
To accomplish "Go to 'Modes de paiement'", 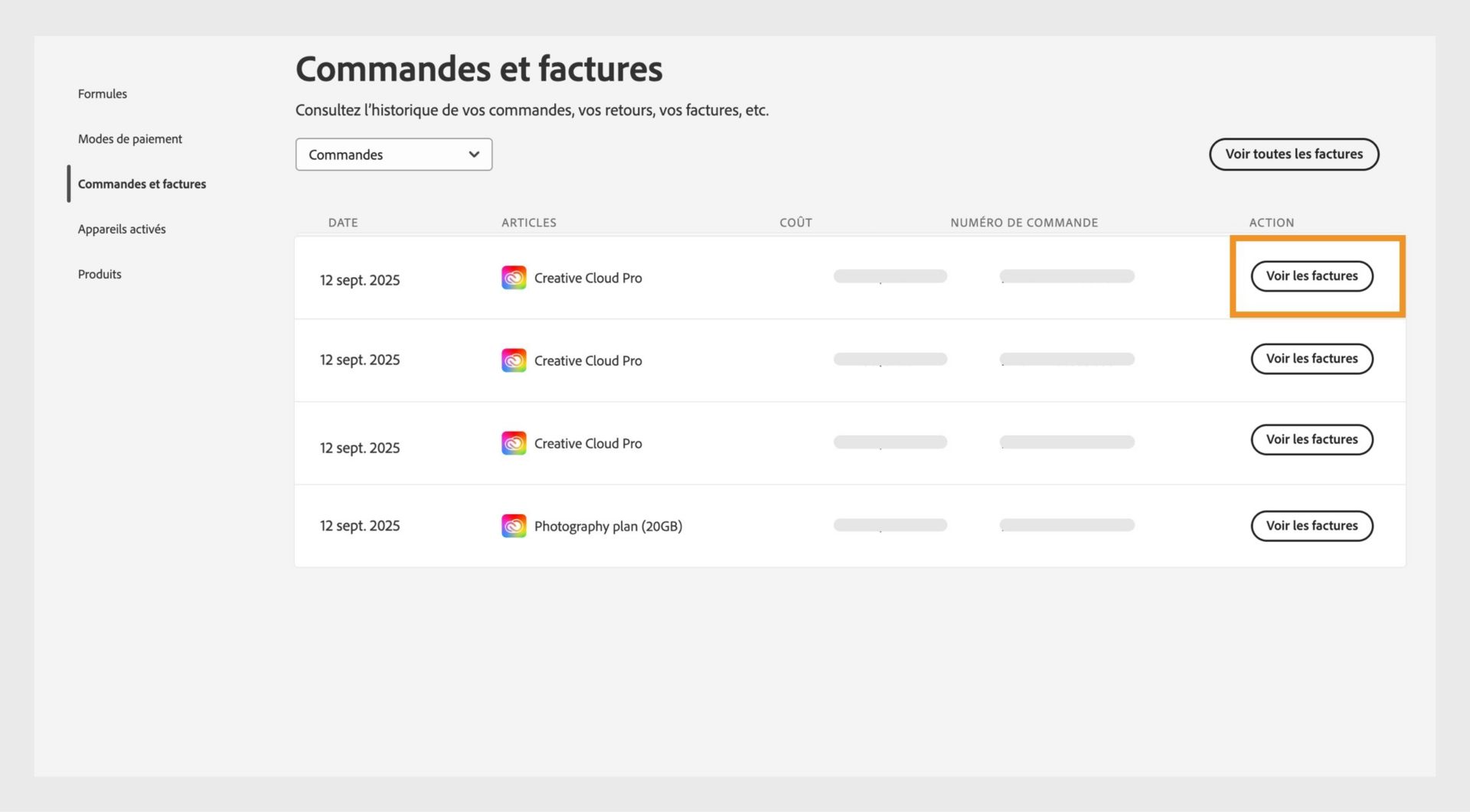I will tap(129, 139).
